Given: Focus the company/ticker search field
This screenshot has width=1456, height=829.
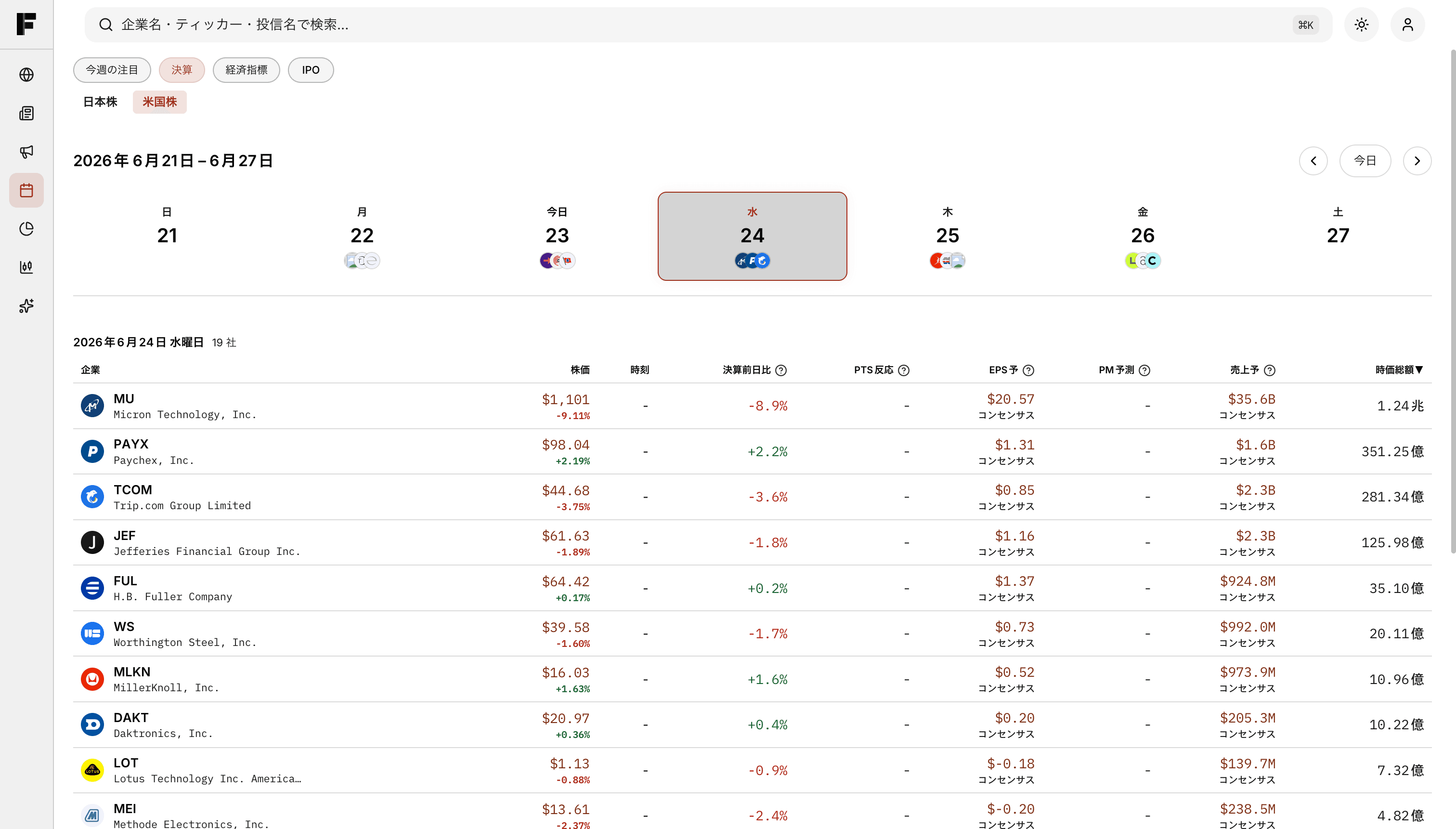Looking at the screenshot, I should pos(708,25).
